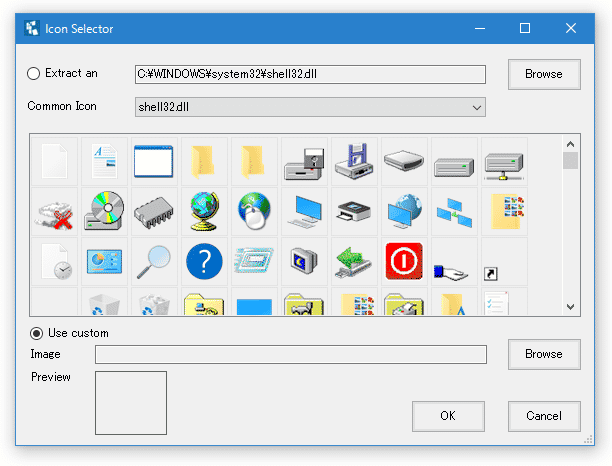This screenshot has width=612, height=466.
Task: Select the text document icon
Action: [104, 161]
